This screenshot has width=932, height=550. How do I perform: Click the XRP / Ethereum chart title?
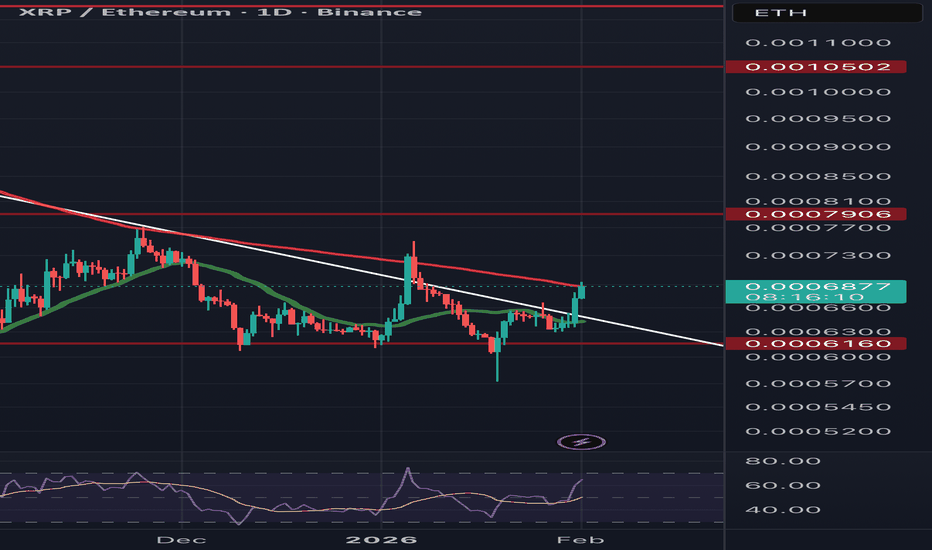221,12
